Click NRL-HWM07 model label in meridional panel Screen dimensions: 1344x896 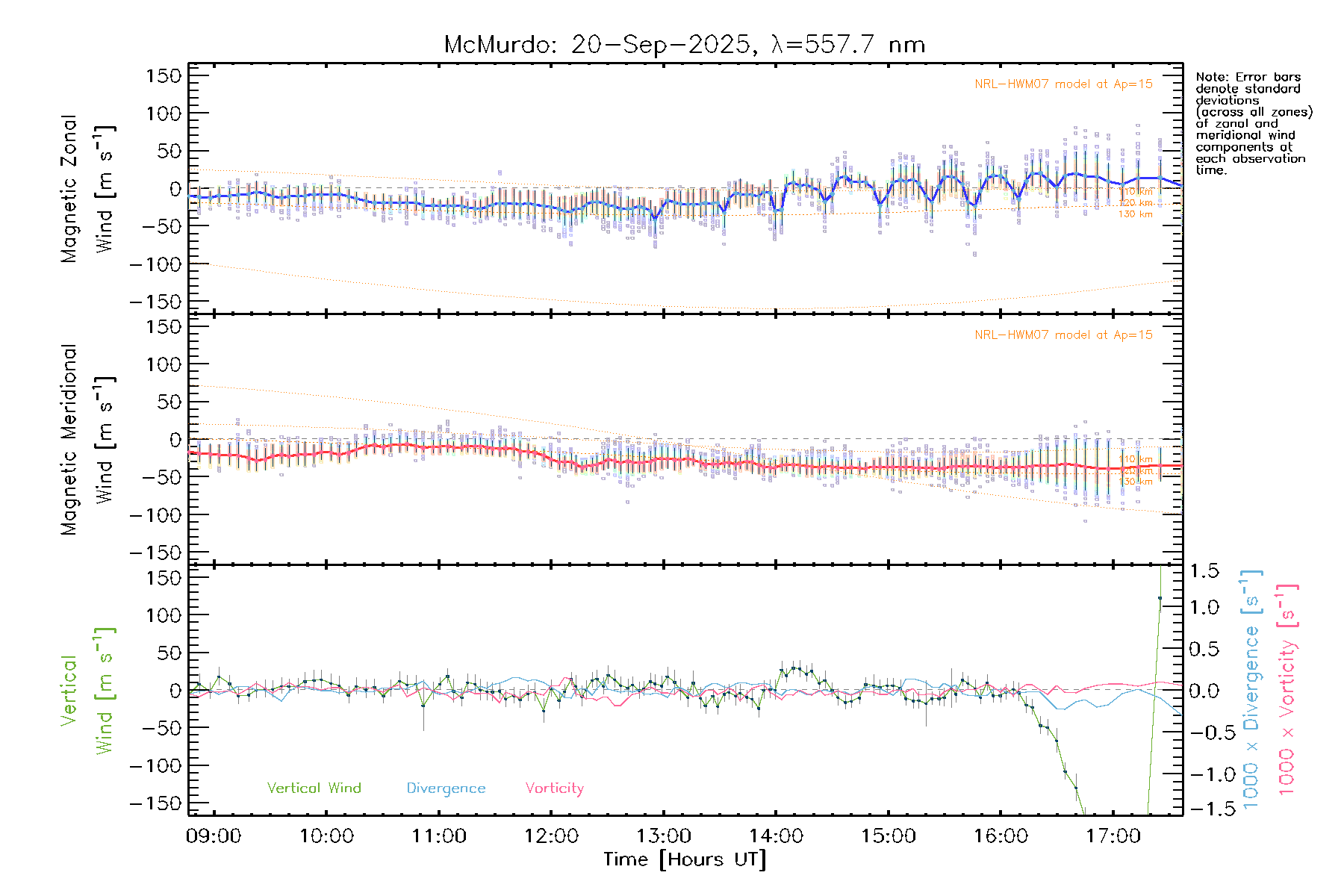click(x=1063, y=335)
